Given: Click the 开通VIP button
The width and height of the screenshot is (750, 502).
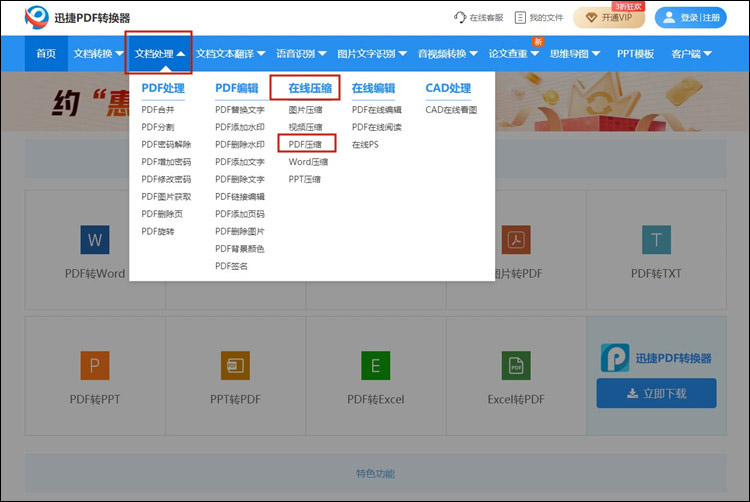Looking at the screenshot, I should pyautogui.click(x=609, y=18).
